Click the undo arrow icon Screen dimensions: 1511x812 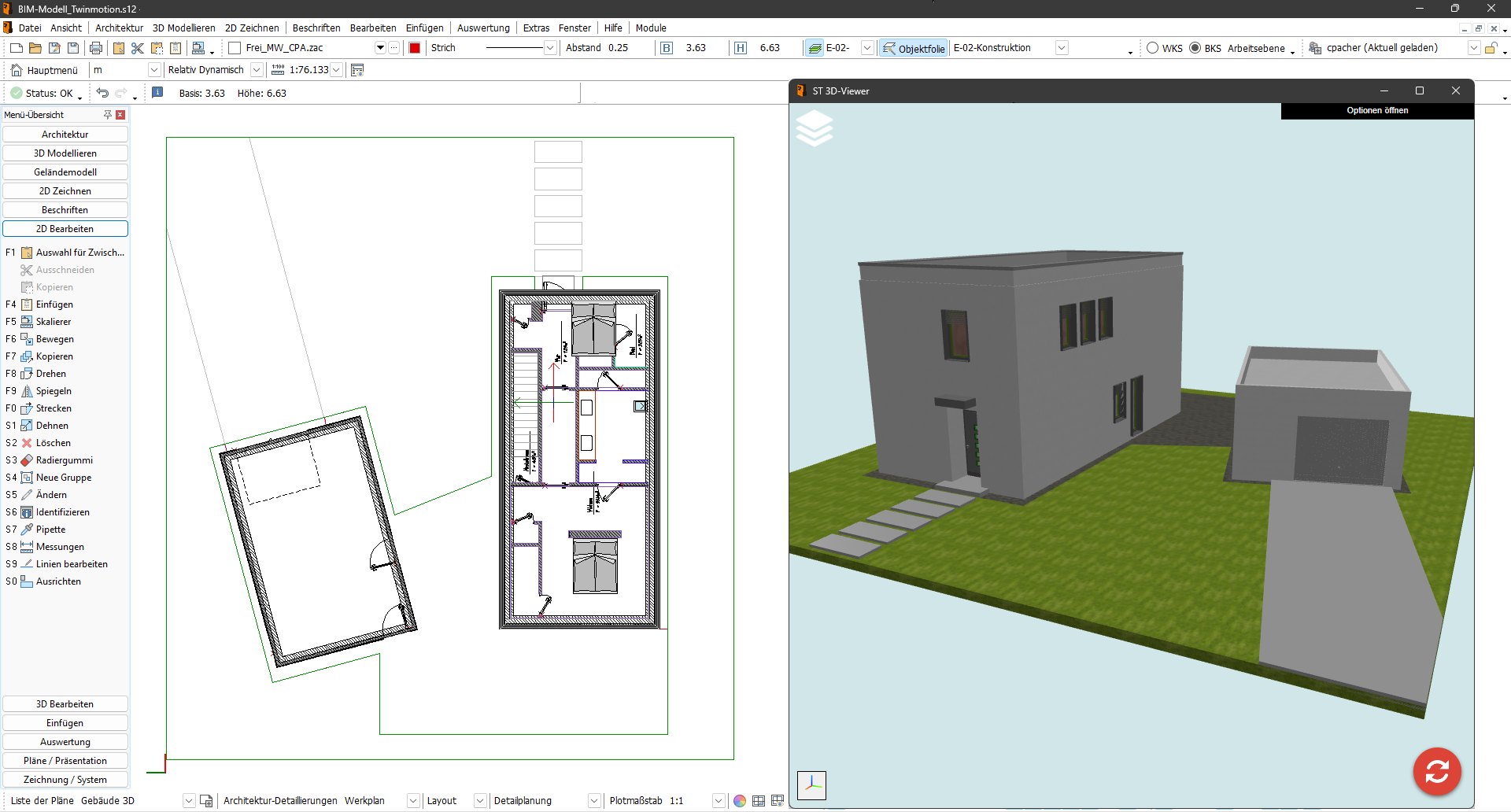coord(102,93)
